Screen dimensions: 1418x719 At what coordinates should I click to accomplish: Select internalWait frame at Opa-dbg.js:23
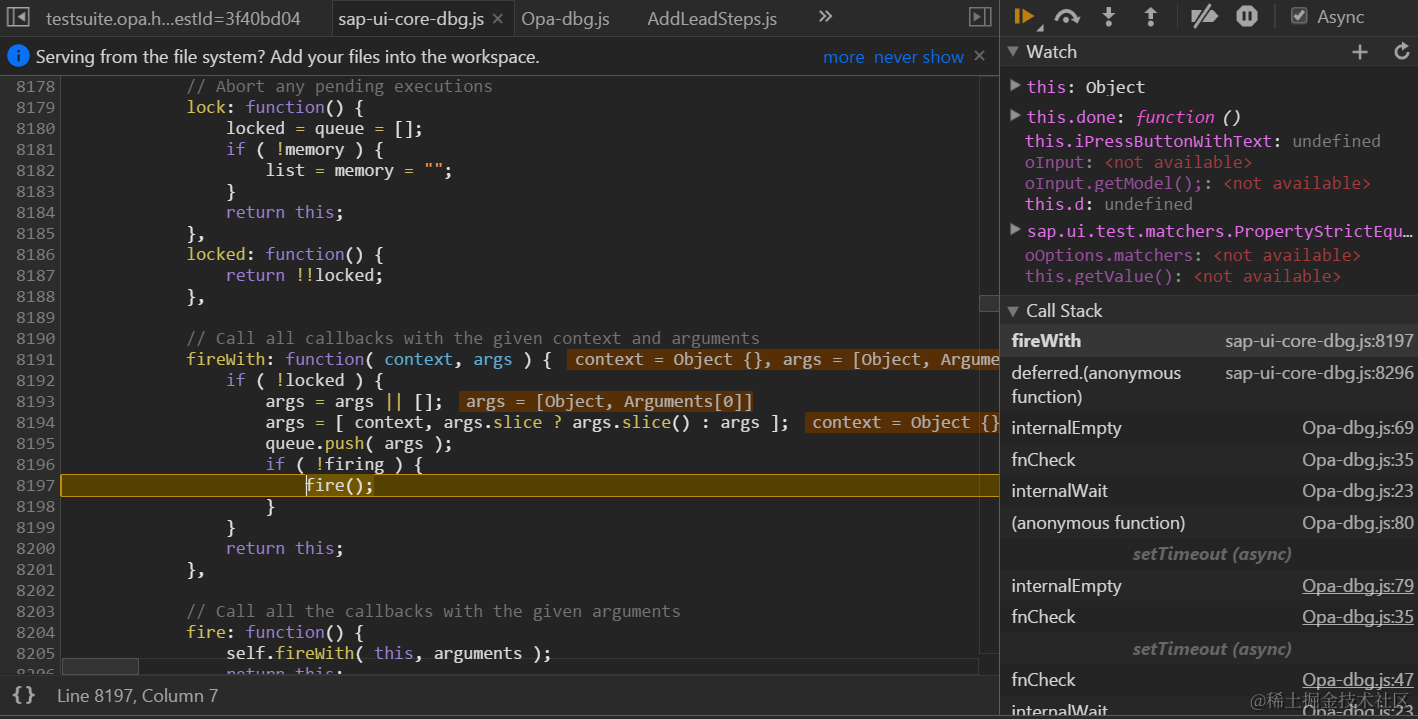pos(1209,491)
